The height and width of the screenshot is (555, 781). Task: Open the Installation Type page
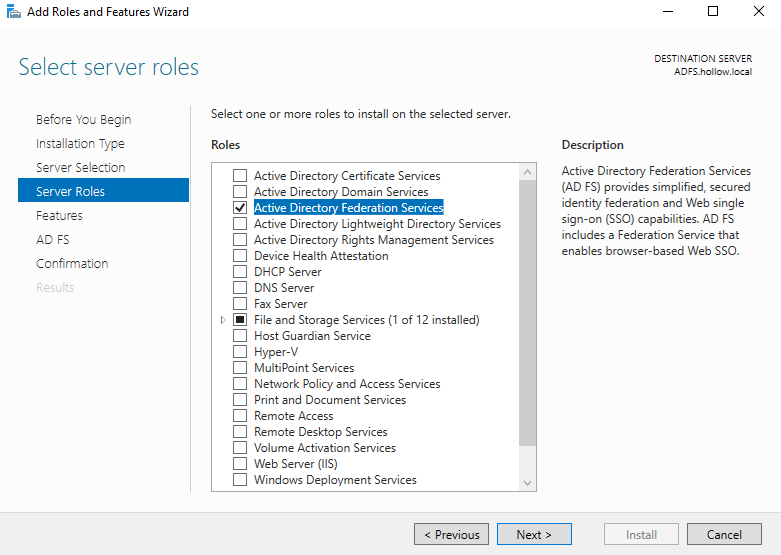coord(80,144)
